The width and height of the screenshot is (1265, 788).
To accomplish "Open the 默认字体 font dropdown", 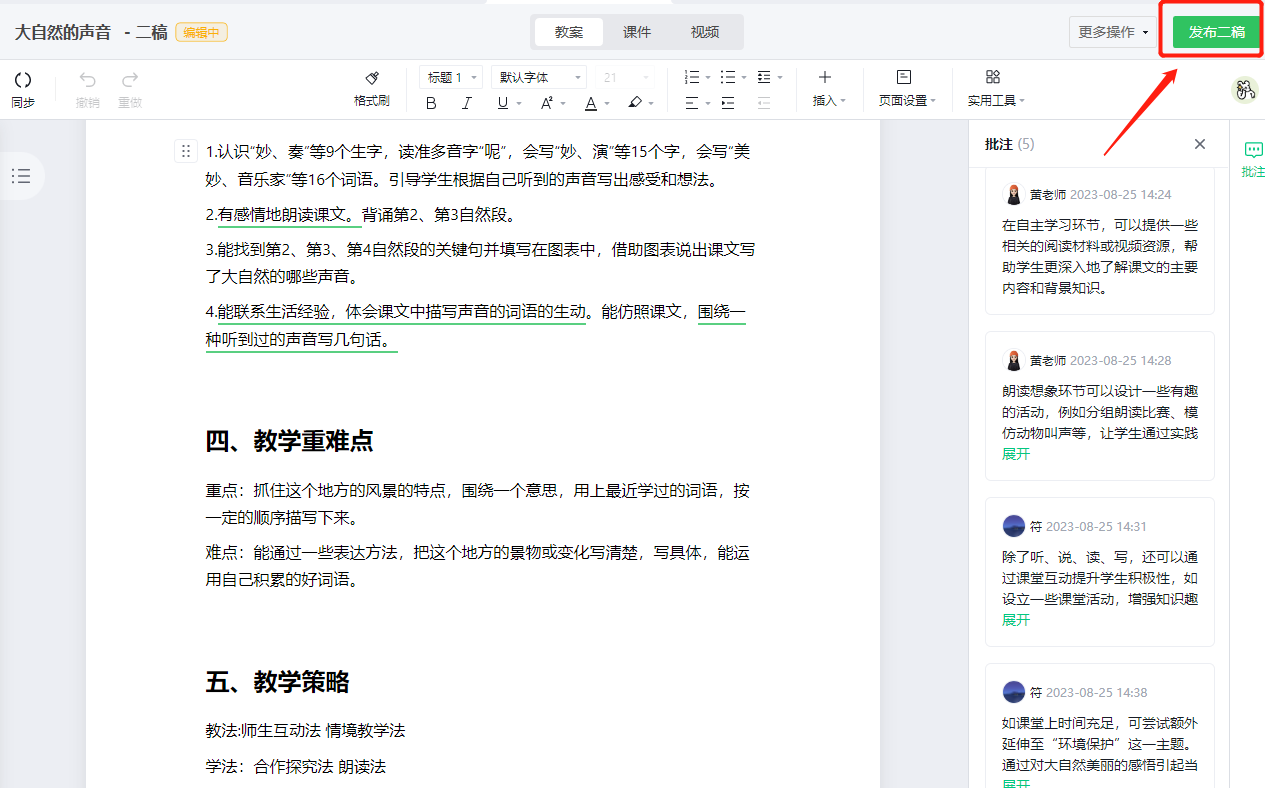I will (x=539, y=77).
